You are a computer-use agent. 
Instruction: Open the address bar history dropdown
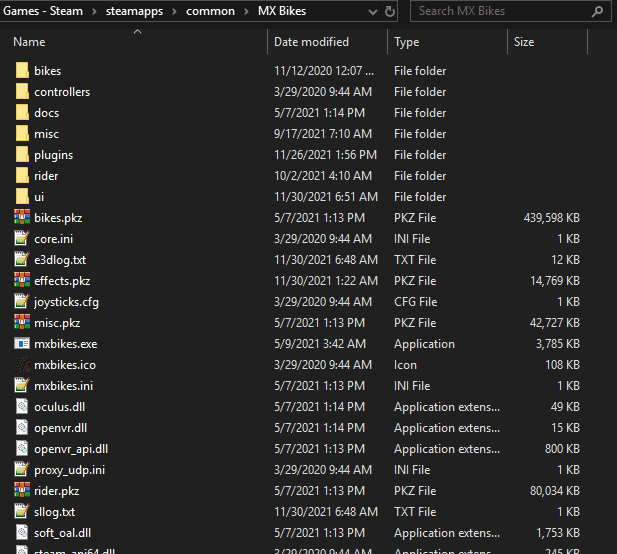tap(373, 12)
